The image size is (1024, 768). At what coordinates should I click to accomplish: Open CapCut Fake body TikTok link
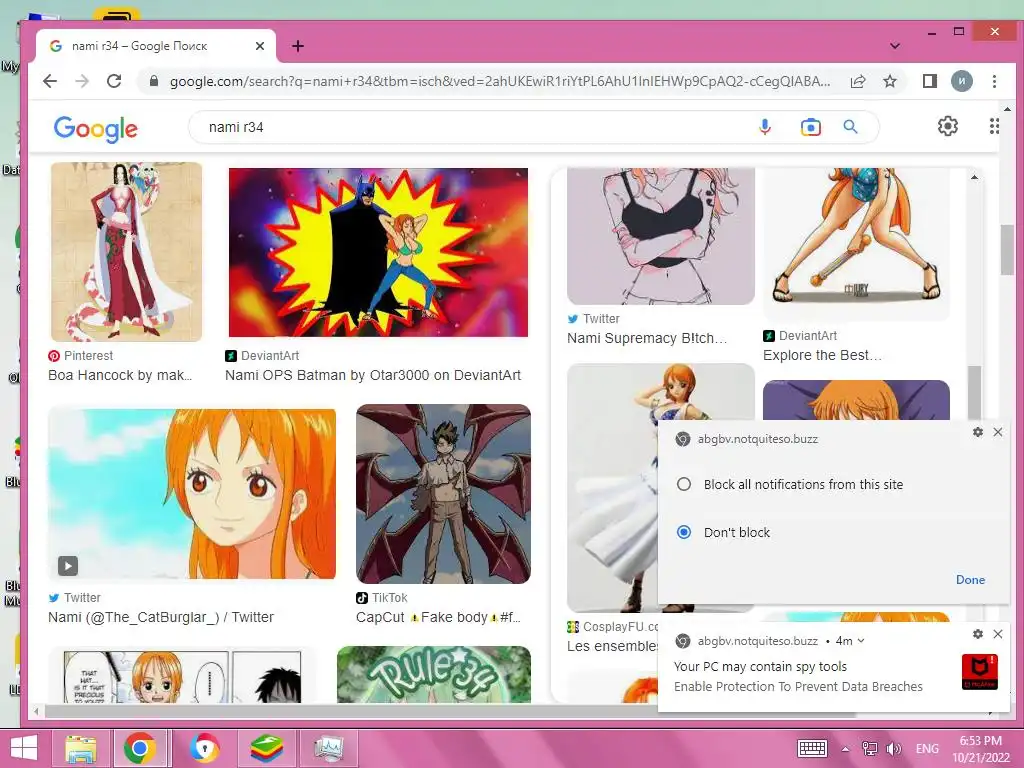[438, 617]
